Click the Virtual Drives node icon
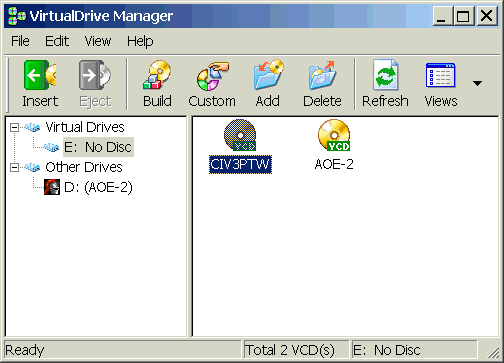This screenshot has height=363, width=504. 33,127
